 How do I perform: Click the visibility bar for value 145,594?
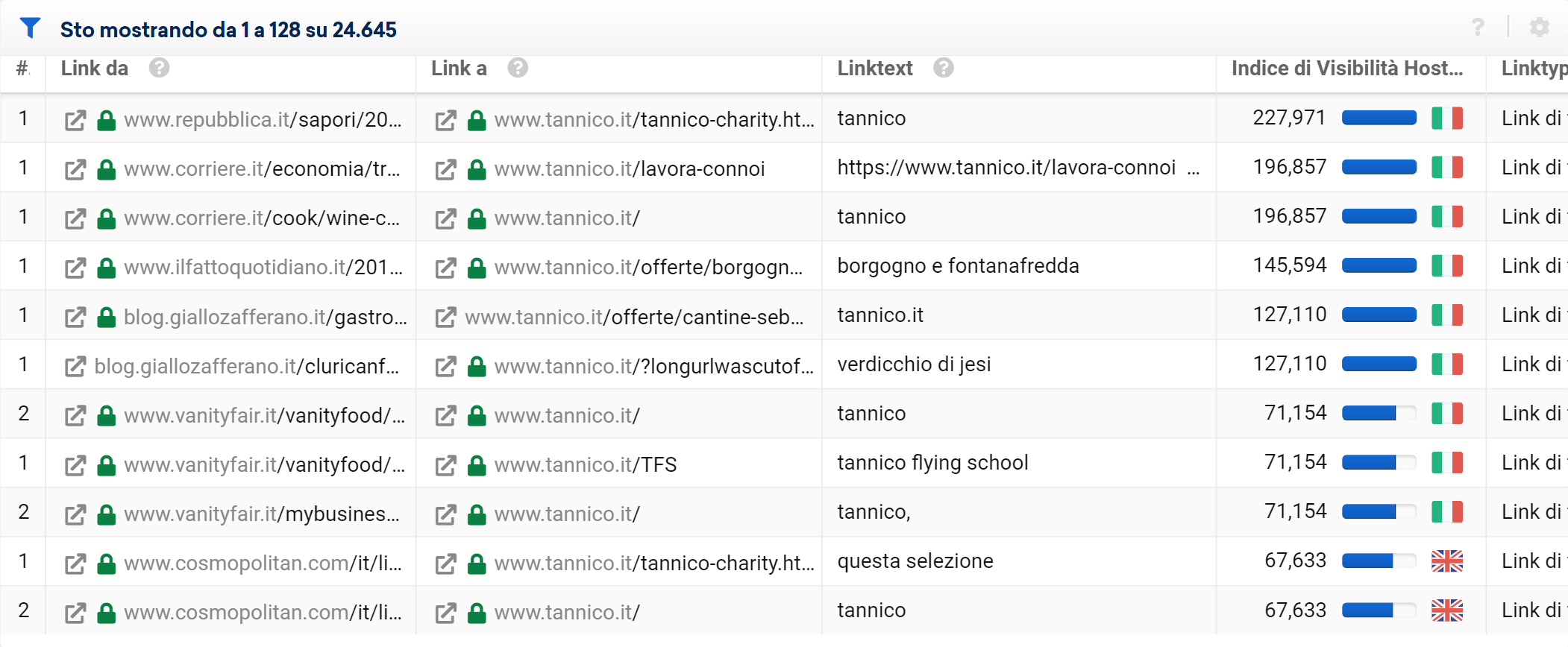(x=1379, y=265)
